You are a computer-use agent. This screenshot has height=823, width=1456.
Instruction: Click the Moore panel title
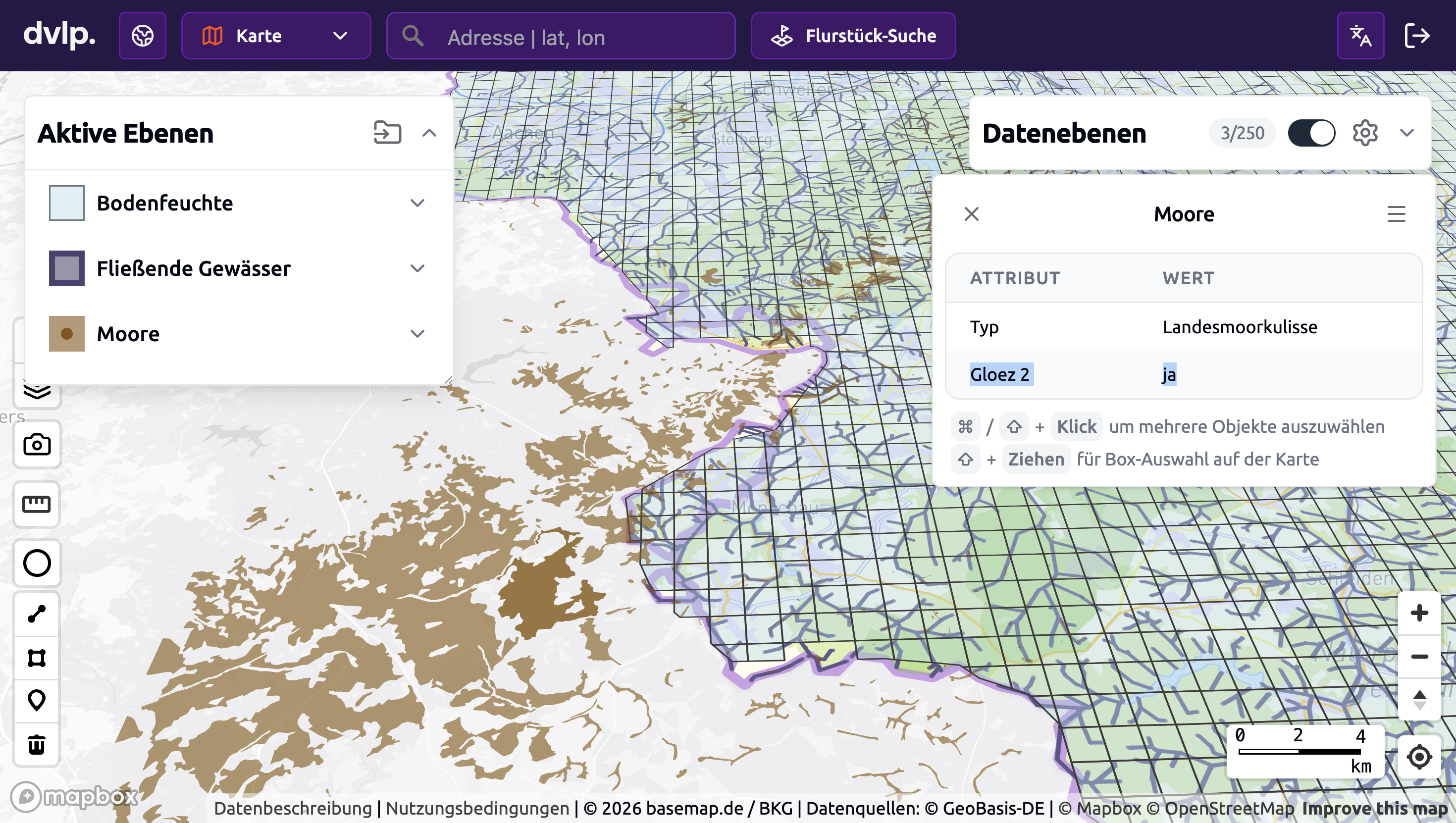pyautogui.click(x=1184, y=213)
